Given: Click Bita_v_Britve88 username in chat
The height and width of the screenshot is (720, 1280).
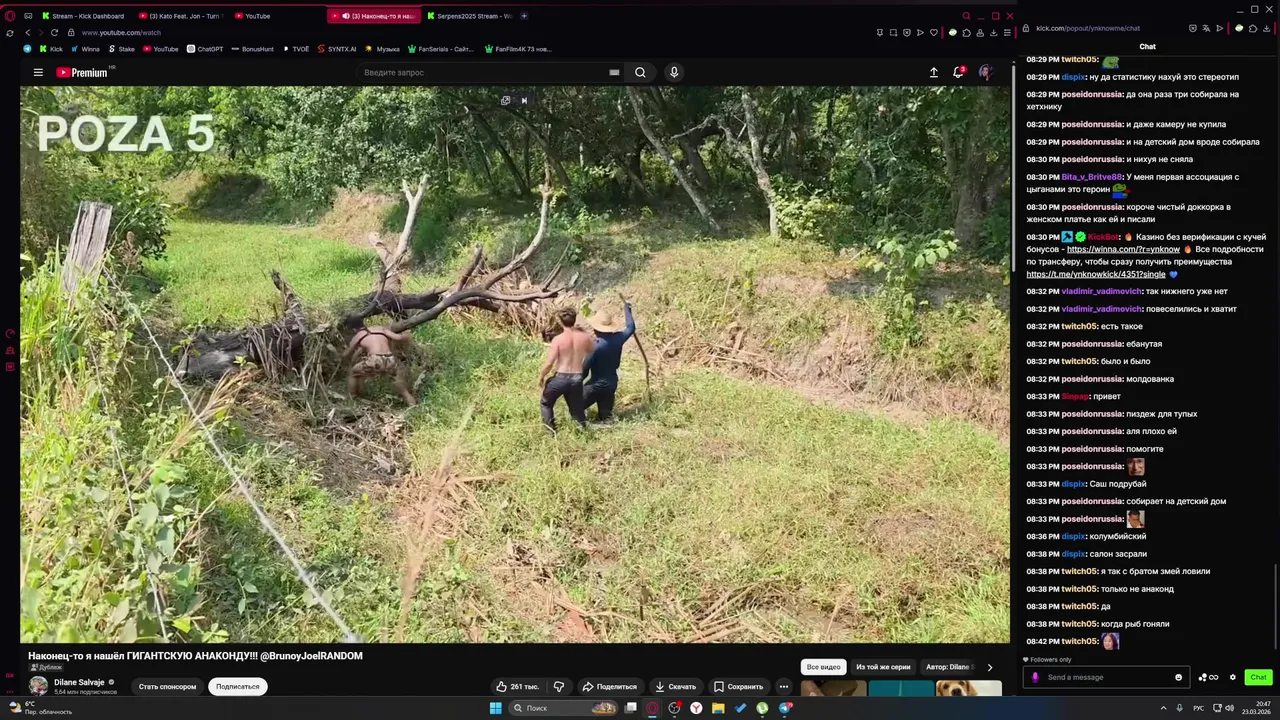Looking at the screenshot, I should [x=1092, y=177].
